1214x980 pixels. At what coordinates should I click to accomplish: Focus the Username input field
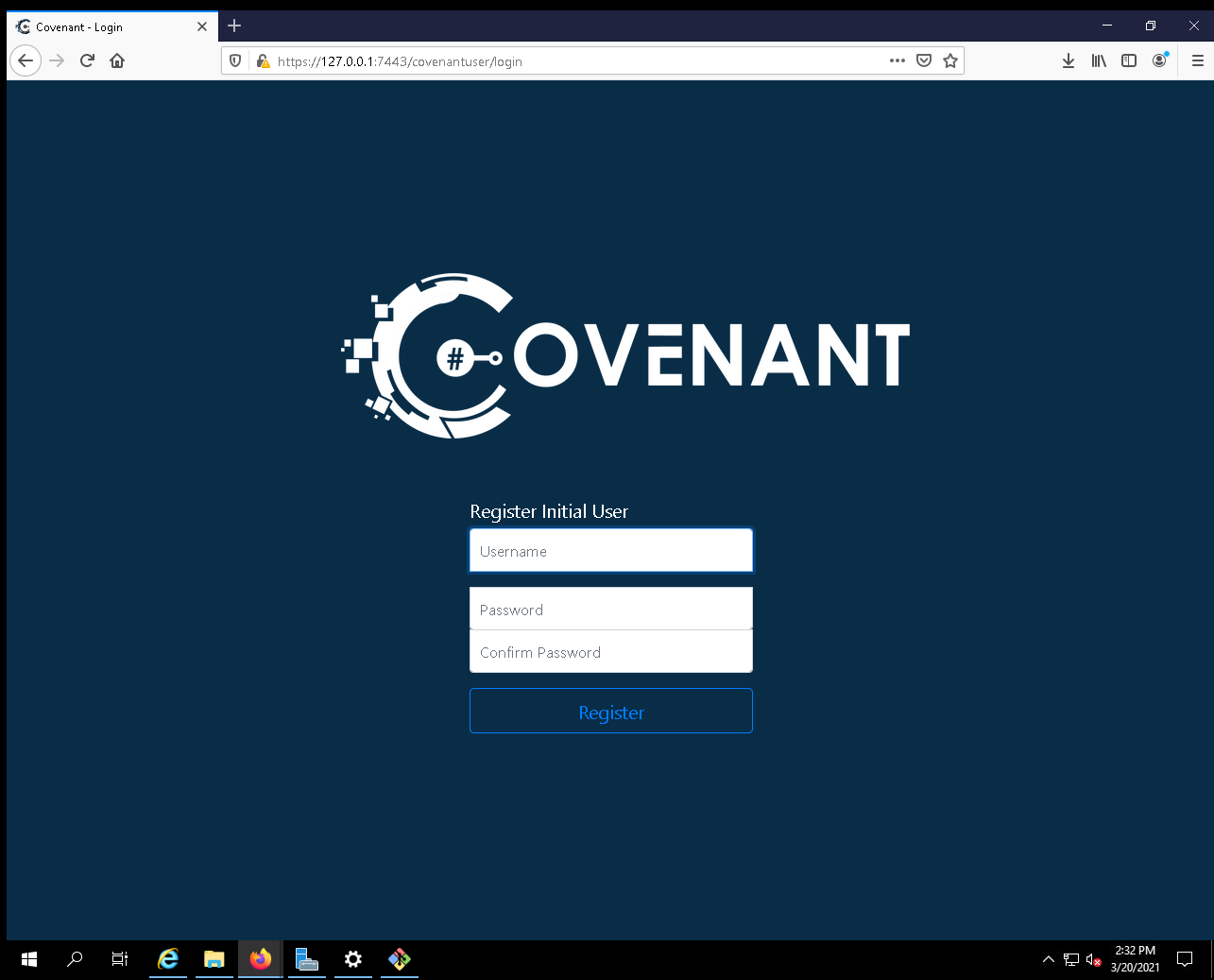(611, 551)
